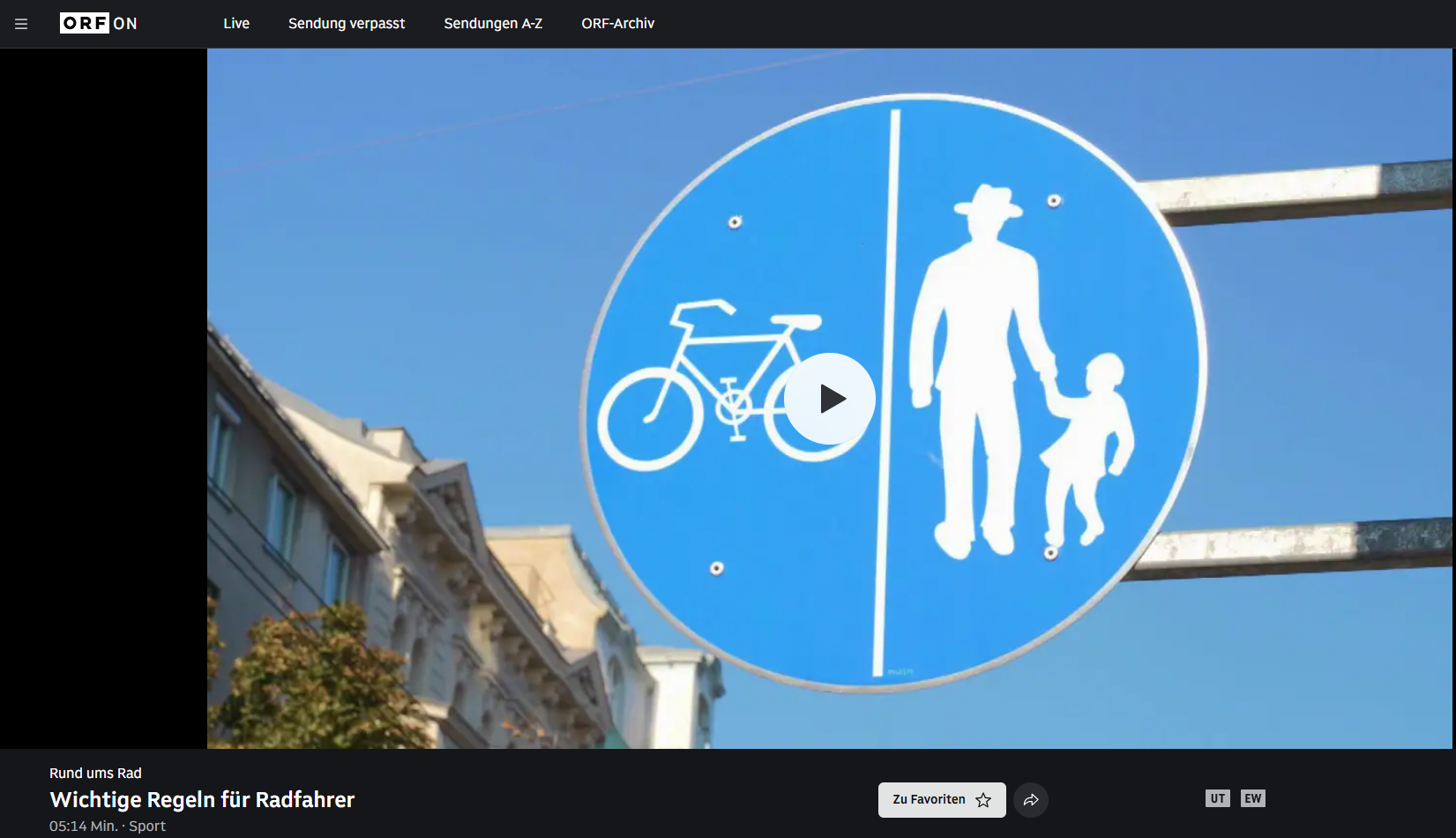
Task: Toggle the UT subtitles badge
Action: [x=1217, y=798]
